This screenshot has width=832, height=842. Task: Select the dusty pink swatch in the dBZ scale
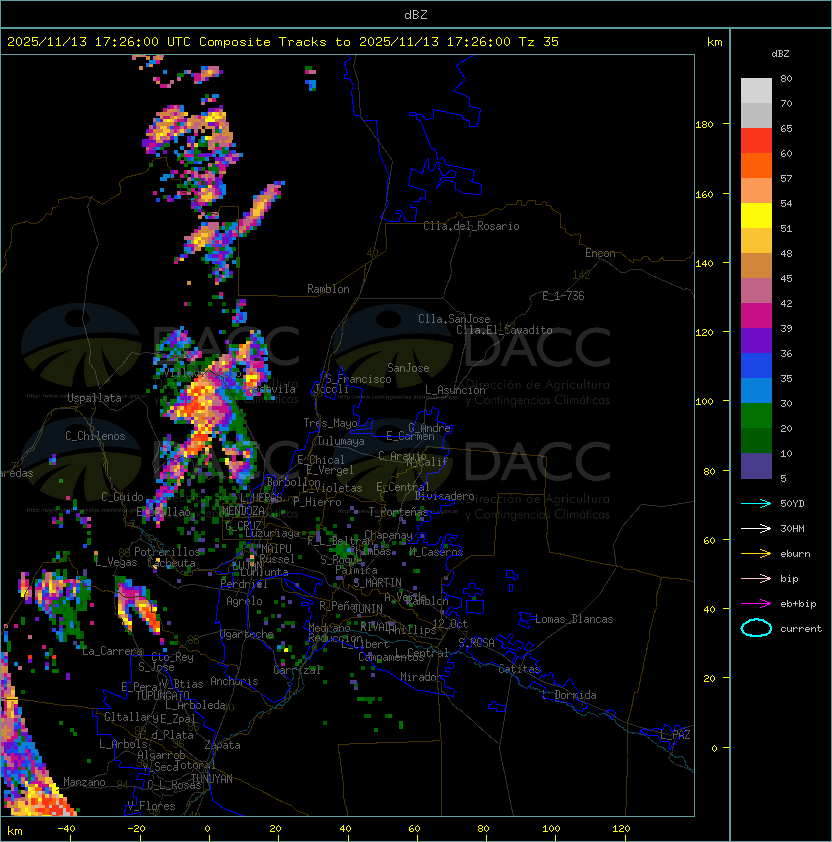(756, 291)
